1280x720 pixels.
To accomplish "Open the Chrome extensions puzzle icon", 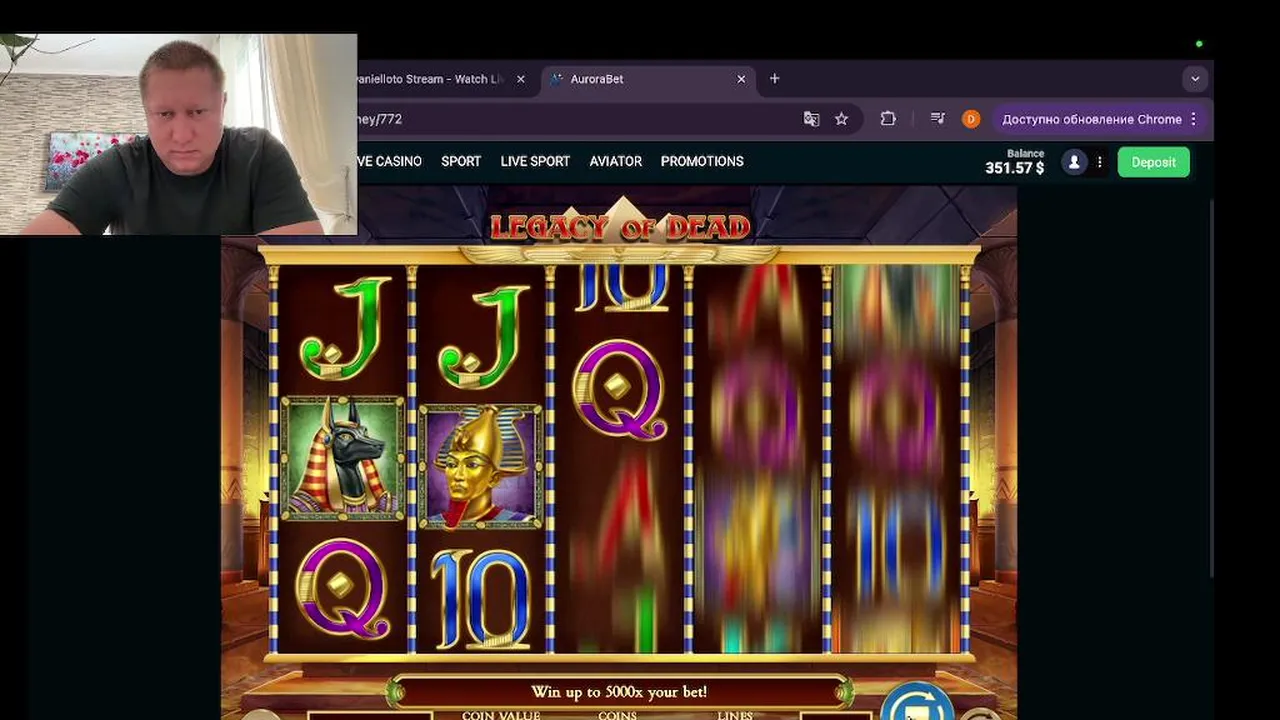I will click(x=887, y=119).
